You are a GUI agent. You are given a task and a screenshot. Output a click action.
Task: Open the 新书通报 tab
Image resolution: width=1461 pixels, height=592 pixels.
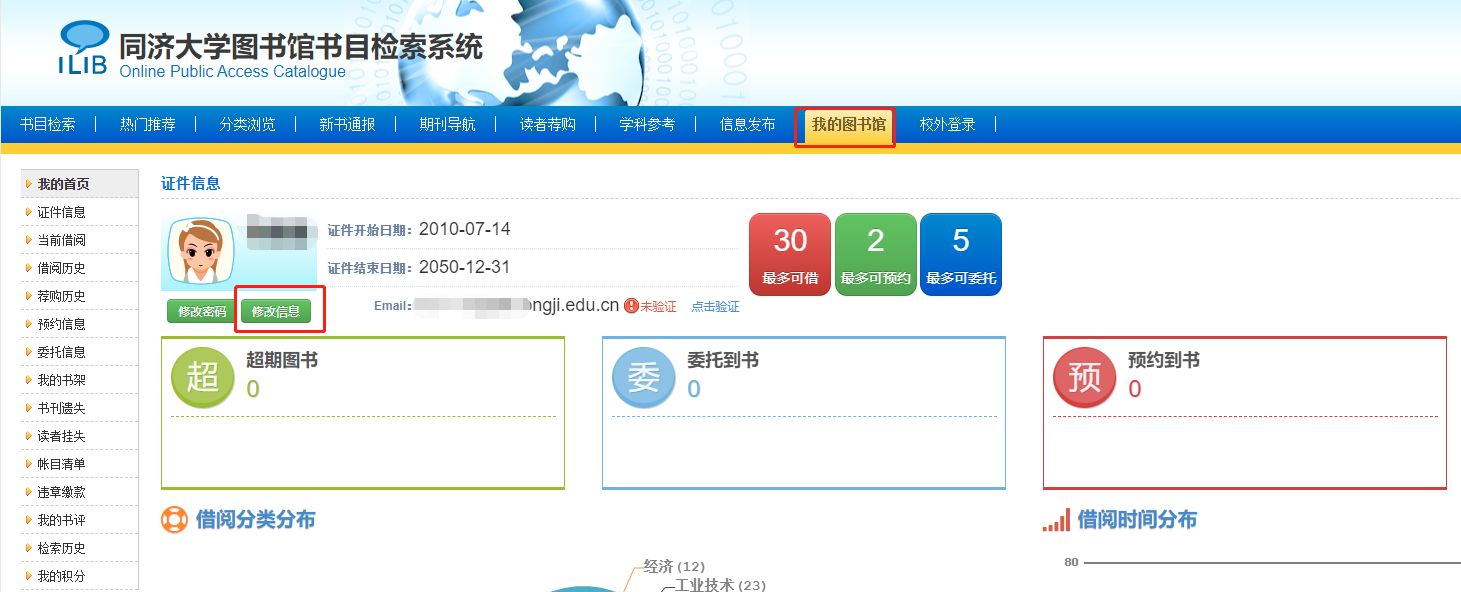(x=347, y=125)
